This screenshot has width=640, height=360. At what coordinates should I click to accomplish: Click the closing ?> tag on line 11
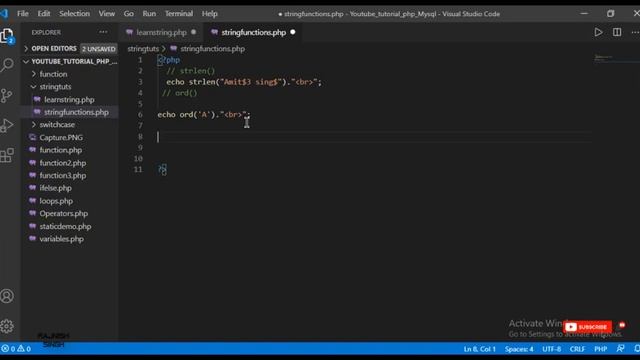162,169
